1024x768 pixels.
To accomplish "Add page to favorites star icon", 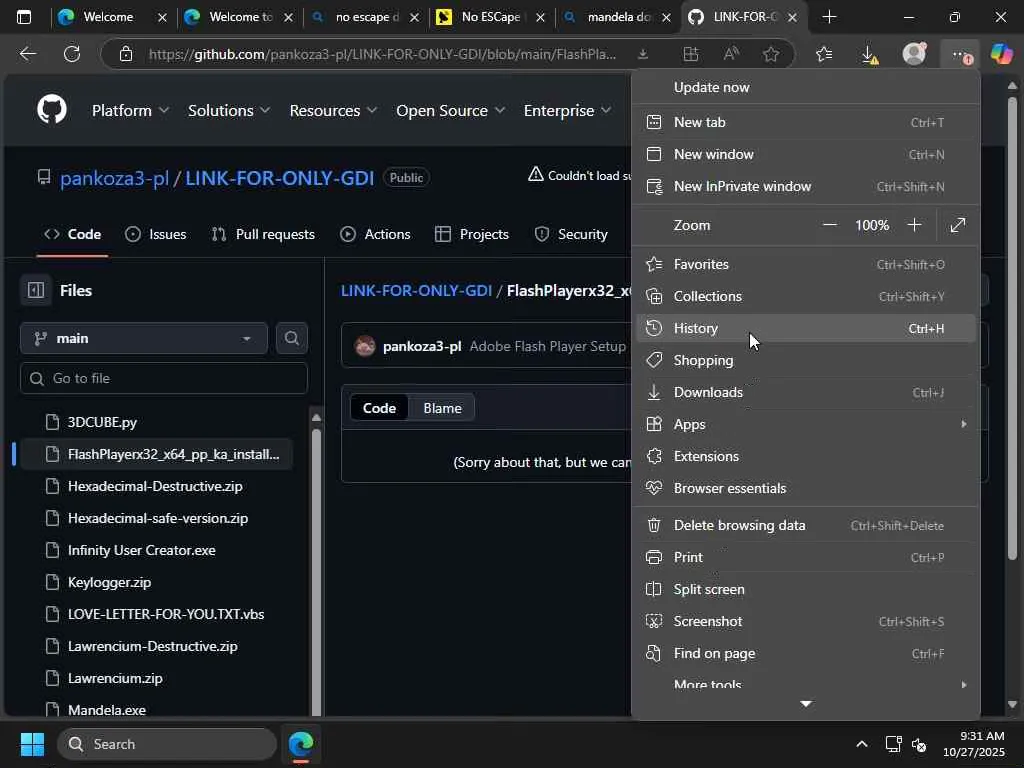I will click(x=771, y=54).
